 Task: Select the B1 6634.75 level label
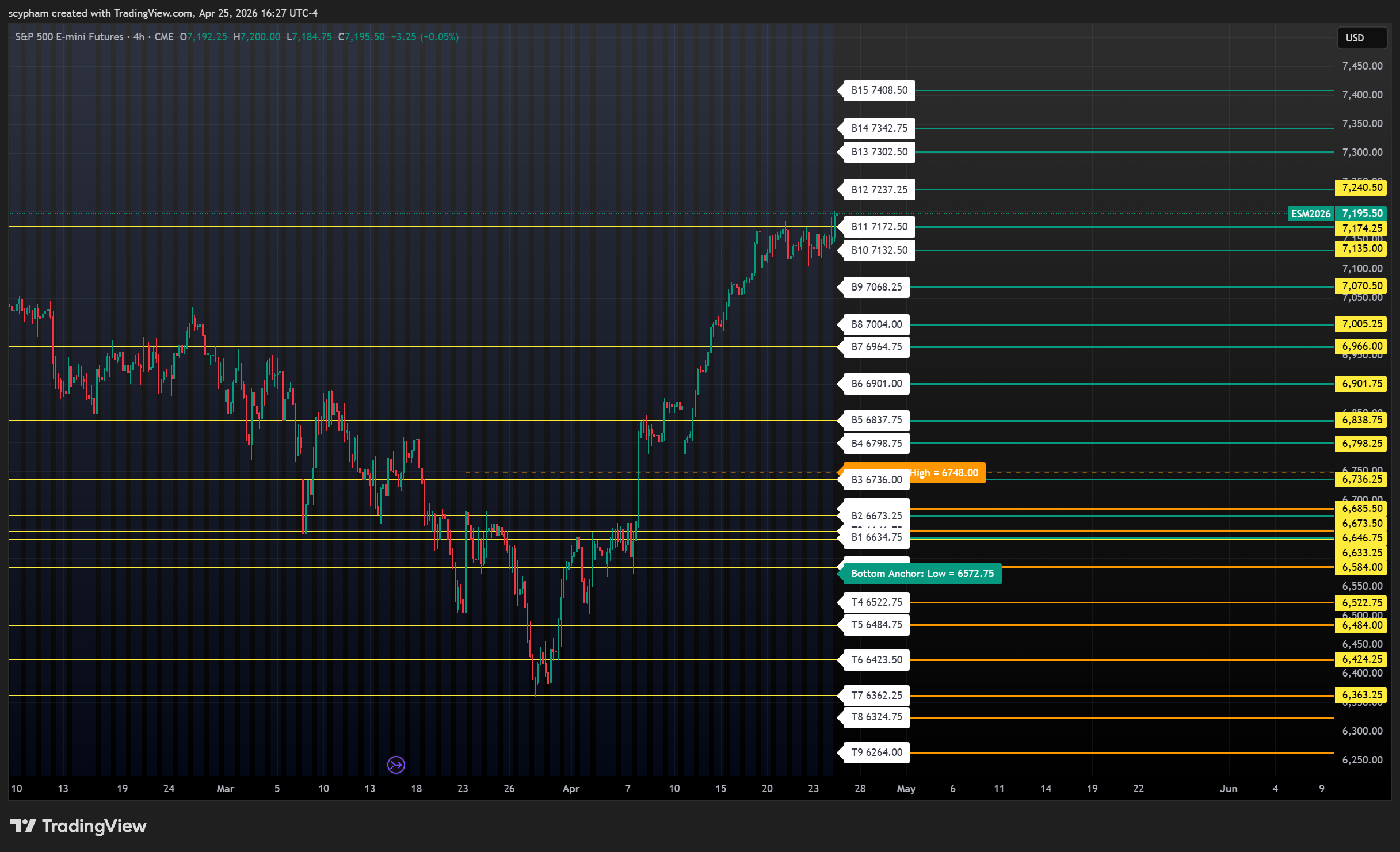click(876, 537)
